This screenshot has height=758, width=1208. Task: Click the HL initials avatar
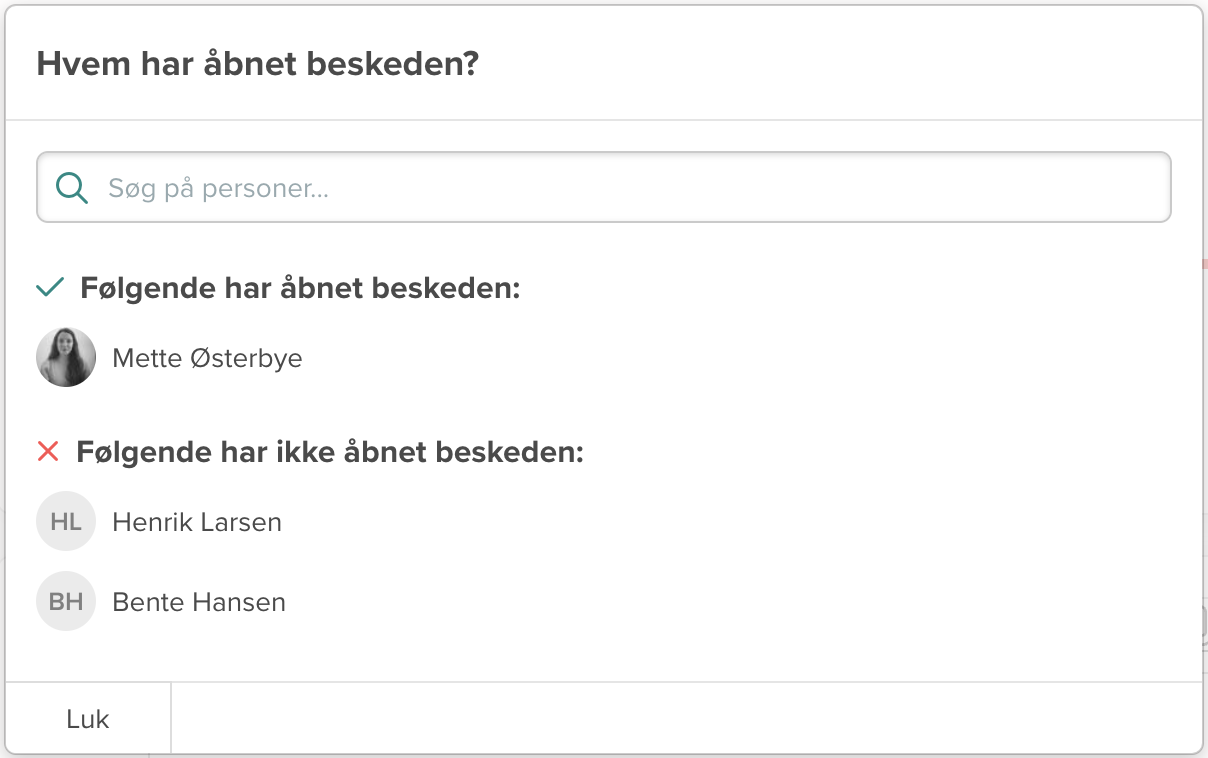66,521
